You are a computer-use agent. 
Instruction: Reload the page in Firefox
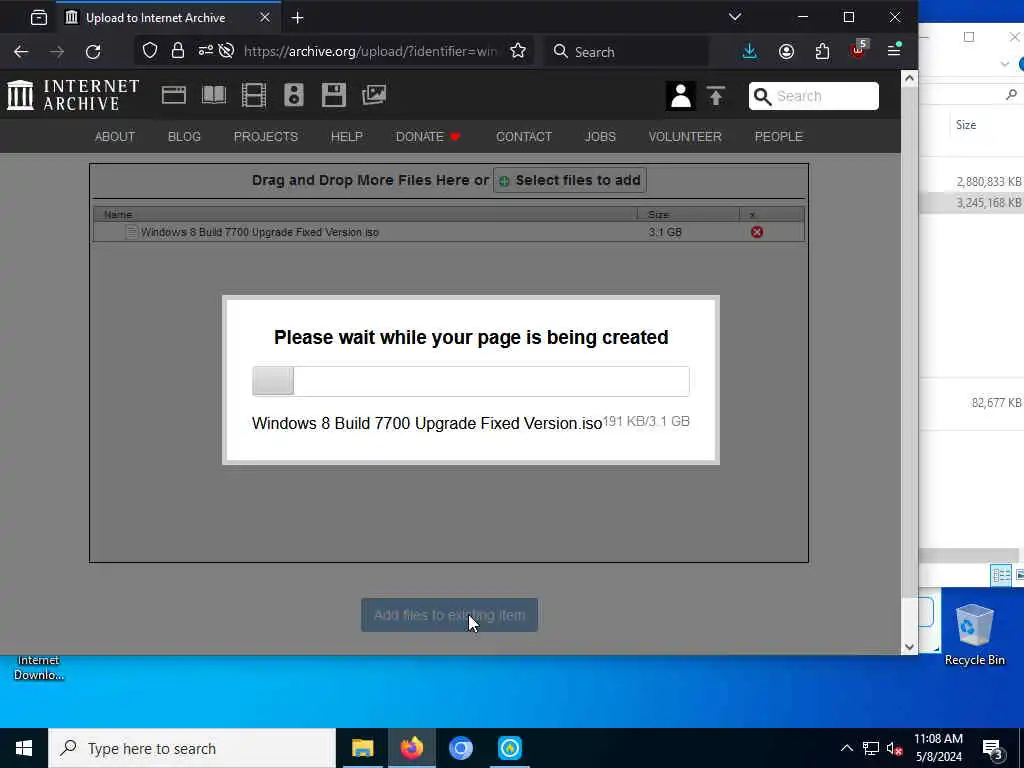(x=93, y=52)
